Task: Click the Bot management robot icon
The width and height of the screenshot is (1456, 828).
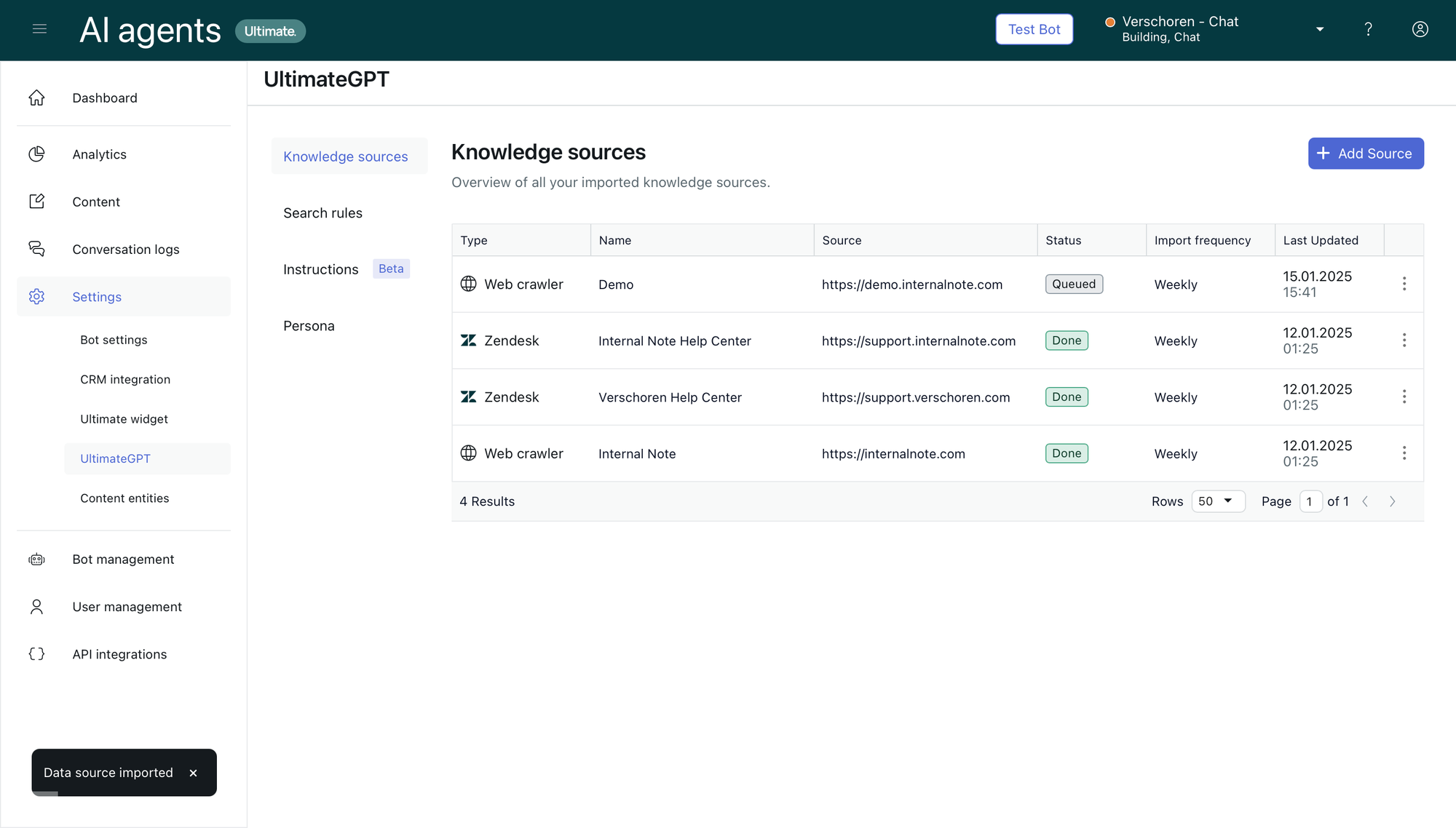Action: (x=37, y=559)
